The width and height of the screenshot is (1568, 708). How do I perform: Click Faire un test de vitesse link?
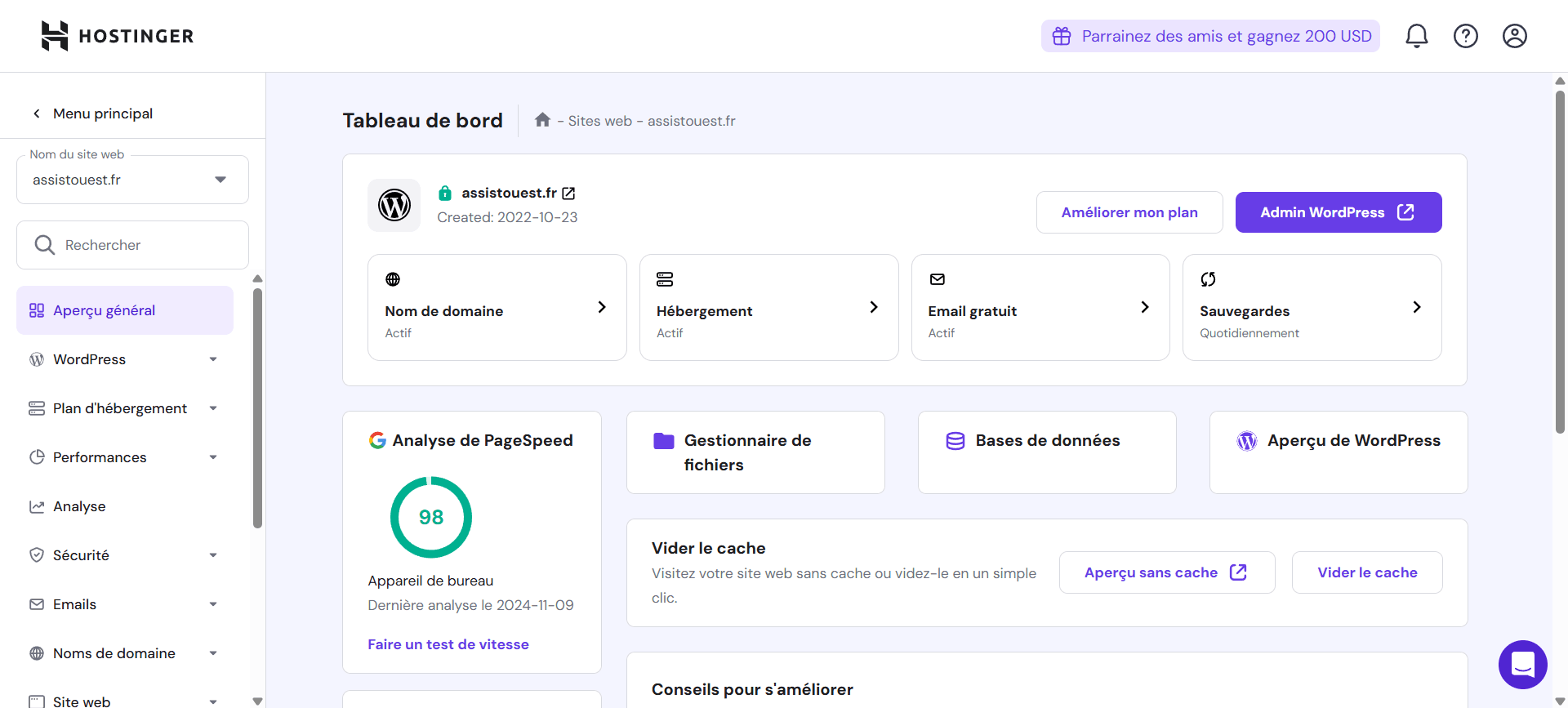[448, 644]
